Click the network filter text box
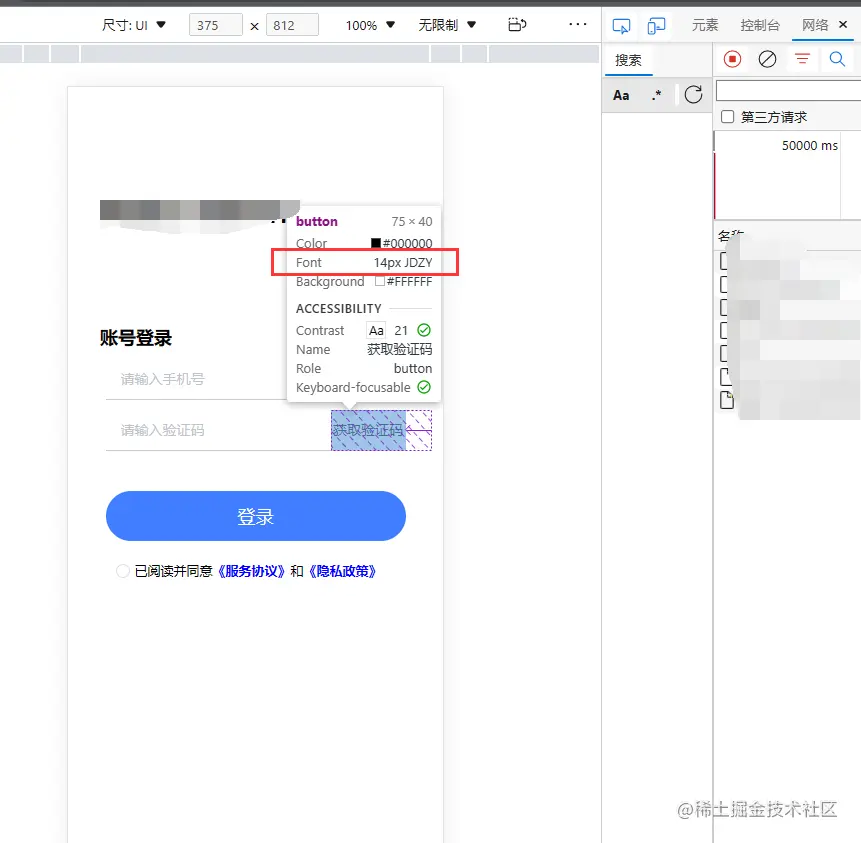This screenshot has height=843, width=861. 789,91
